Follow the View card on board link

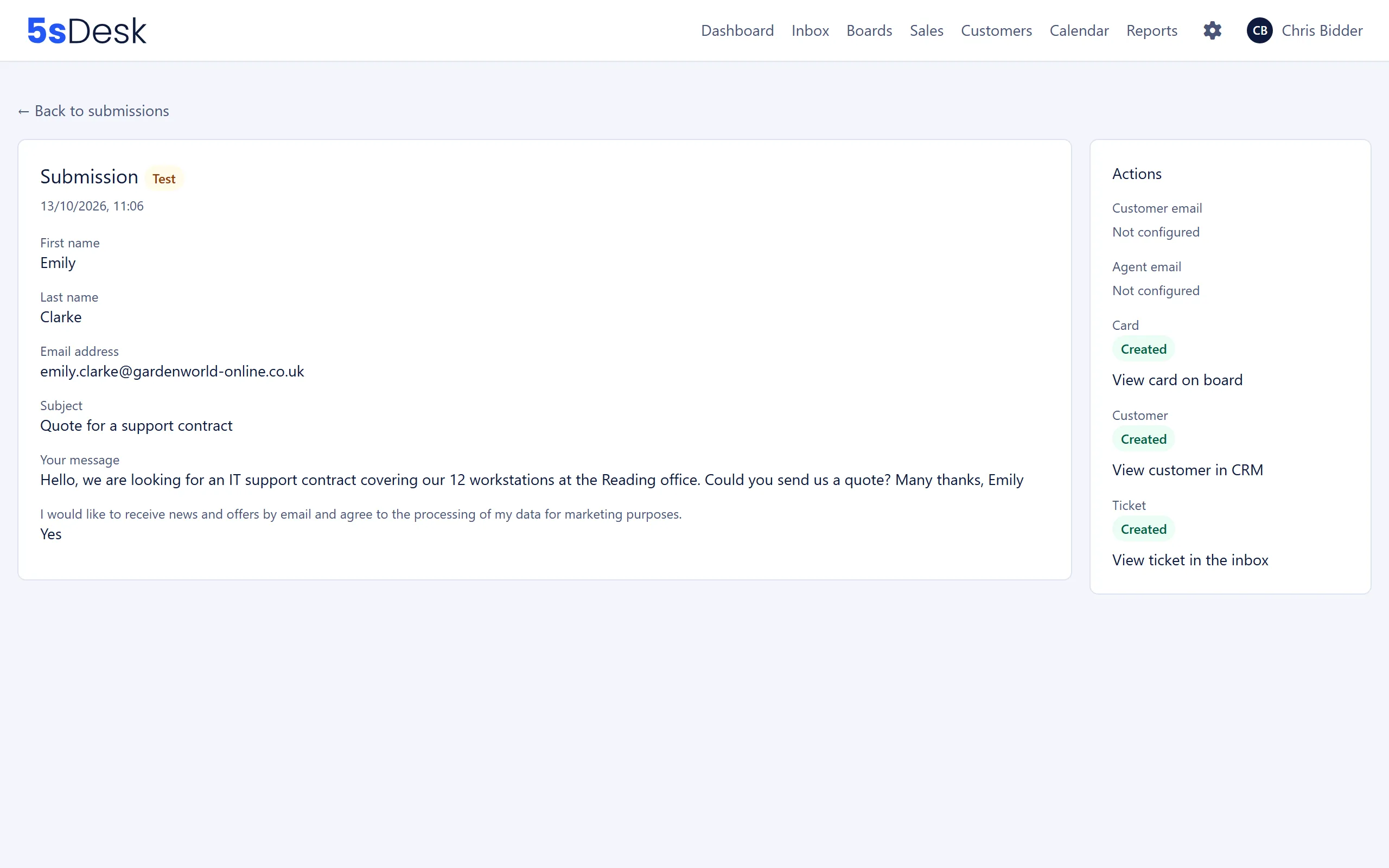pyautogui.click(x=1177, y=380)
